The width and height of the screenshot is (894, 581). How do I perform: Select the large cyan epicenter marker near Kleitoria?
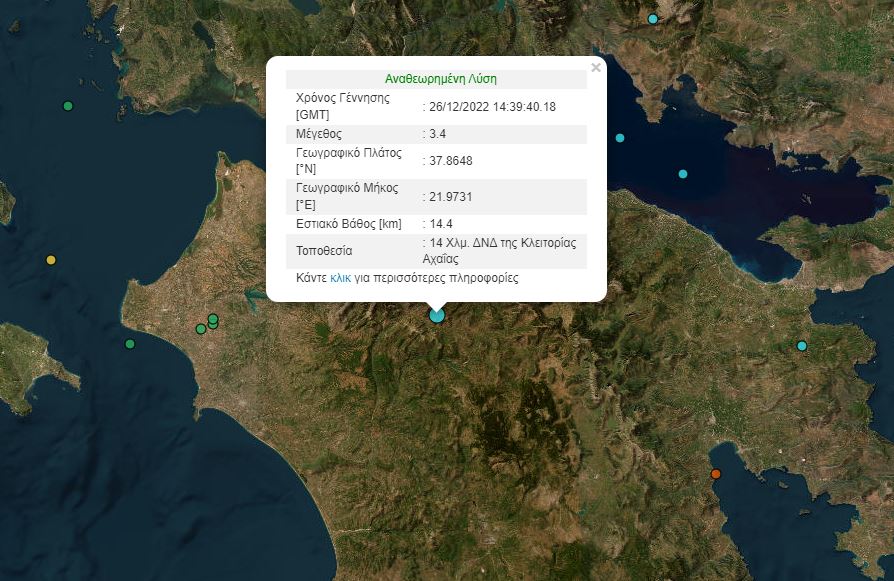pyautogui.click(x=435, y=314)
